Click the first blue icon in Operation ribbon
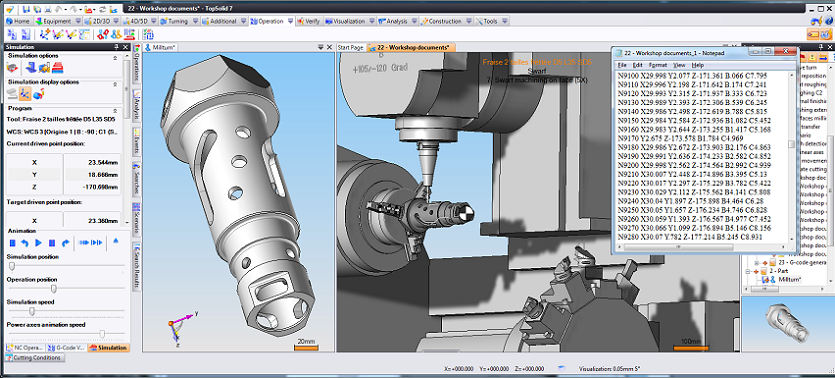 point(11,35)
